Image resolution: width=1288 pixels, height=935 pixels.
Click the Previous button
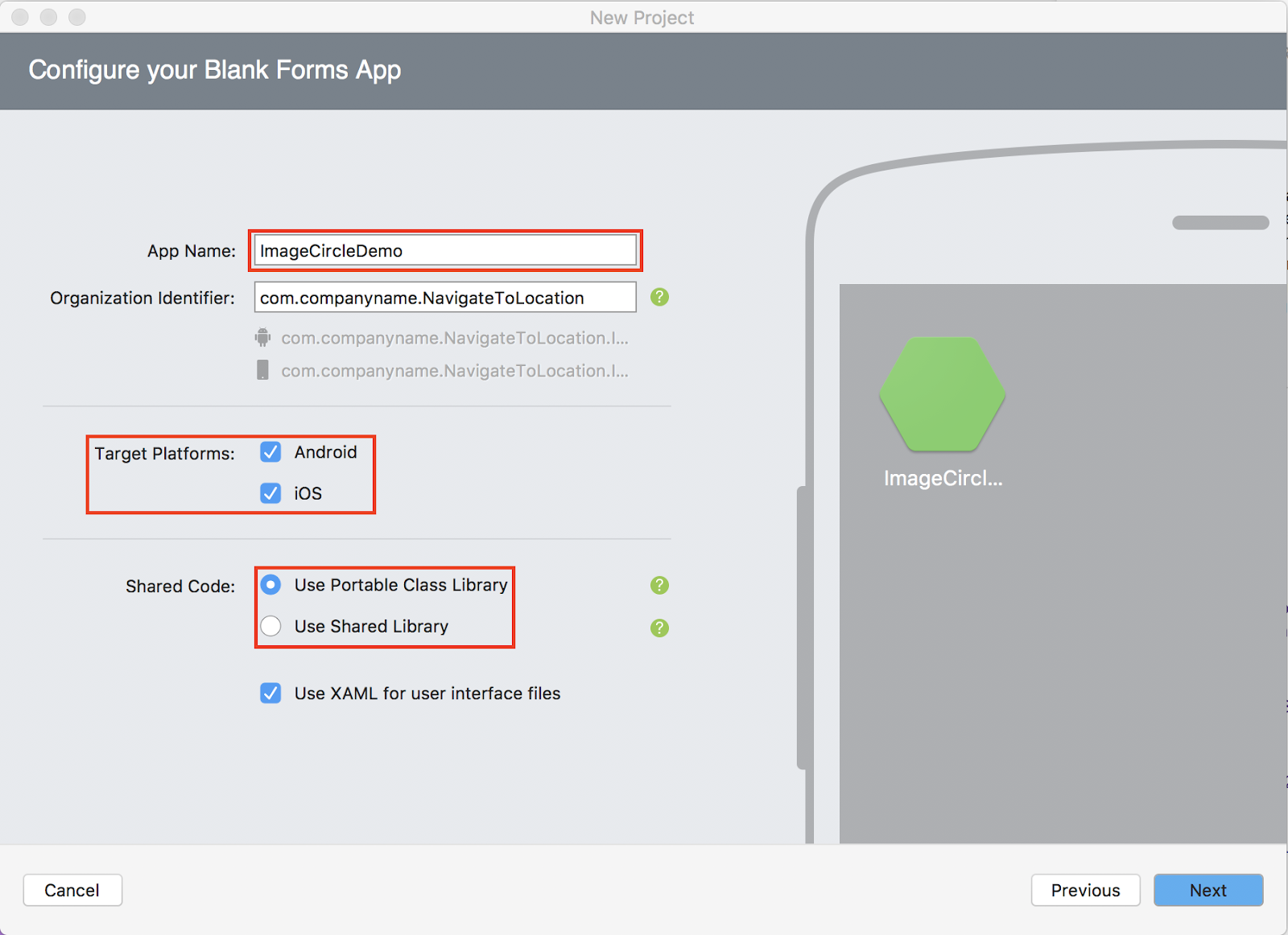tap(1085, 890)
